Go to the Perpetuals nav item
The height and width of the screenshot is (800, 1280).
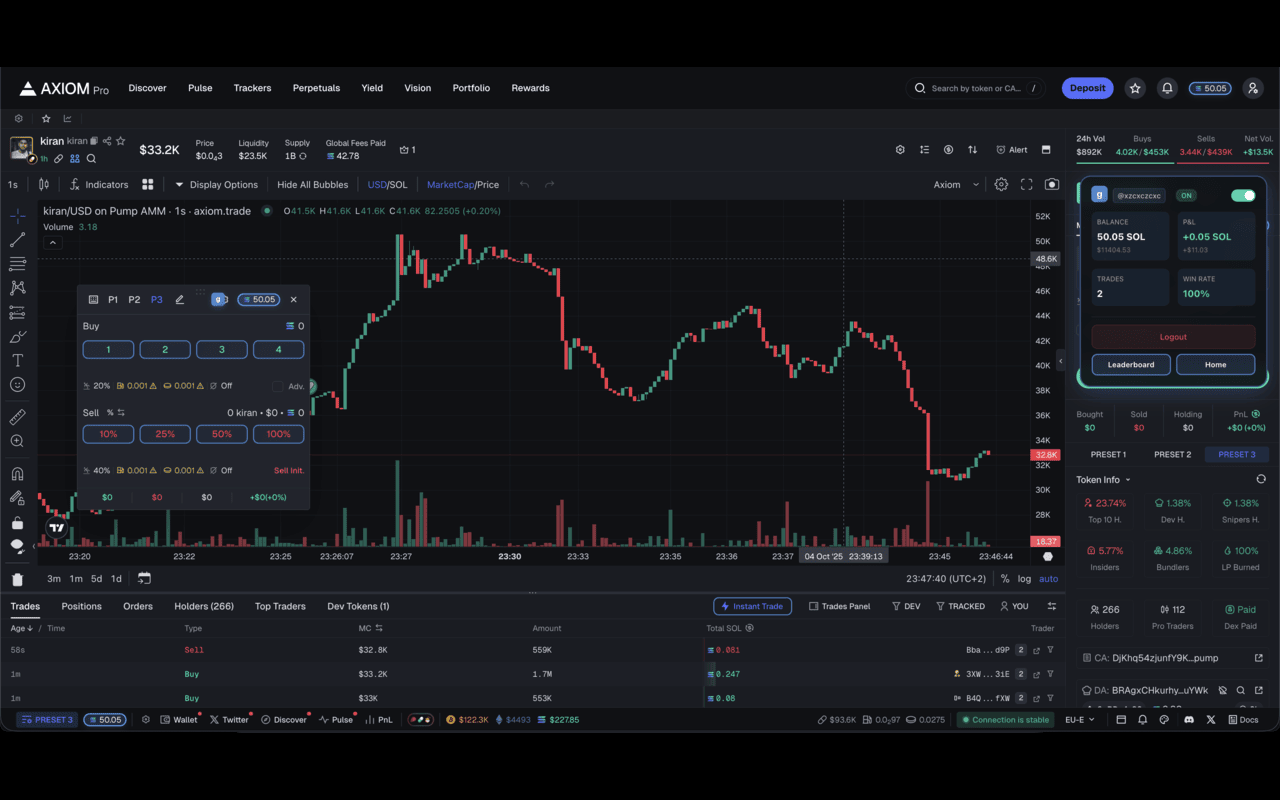coord(316,88)
